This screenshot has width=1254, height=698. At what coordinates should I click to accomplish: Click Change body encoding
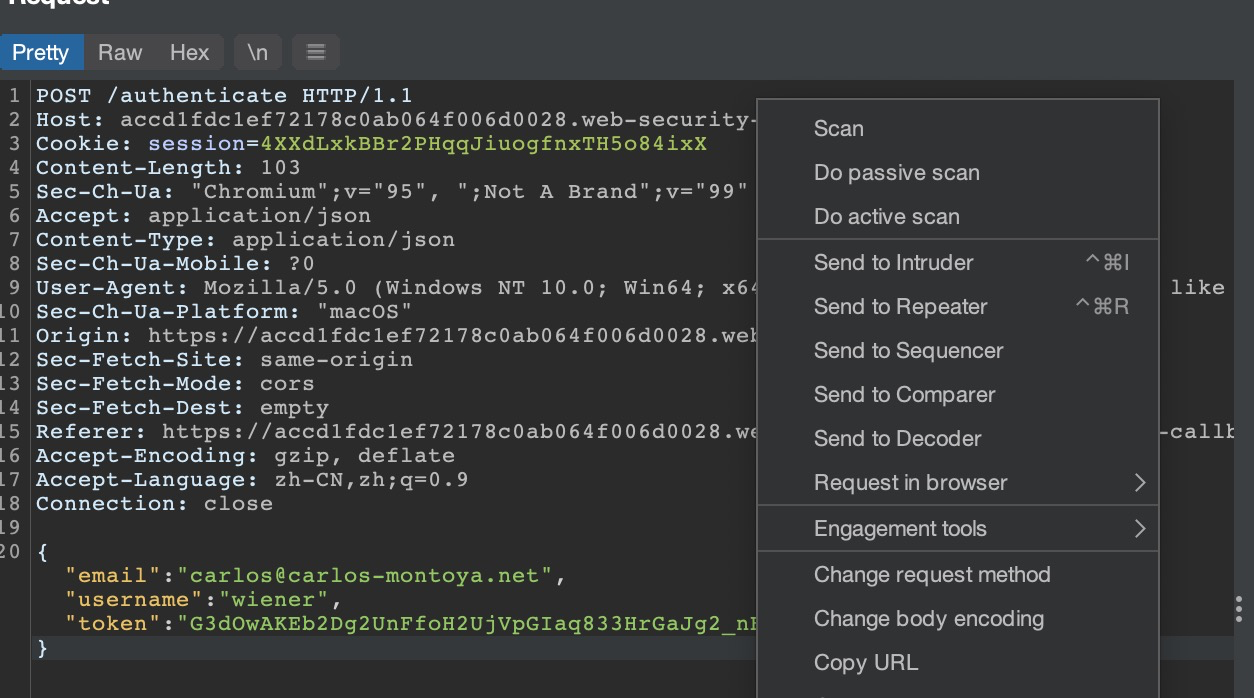(x=928, y=618)
